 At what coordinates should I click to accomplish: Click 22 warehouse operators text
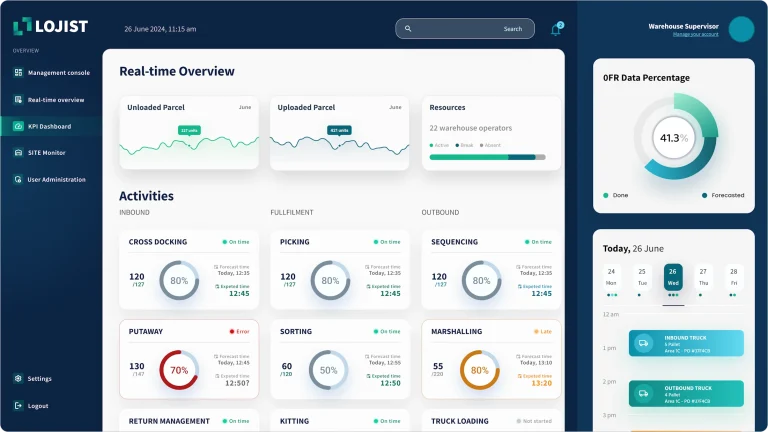(471, 128)
